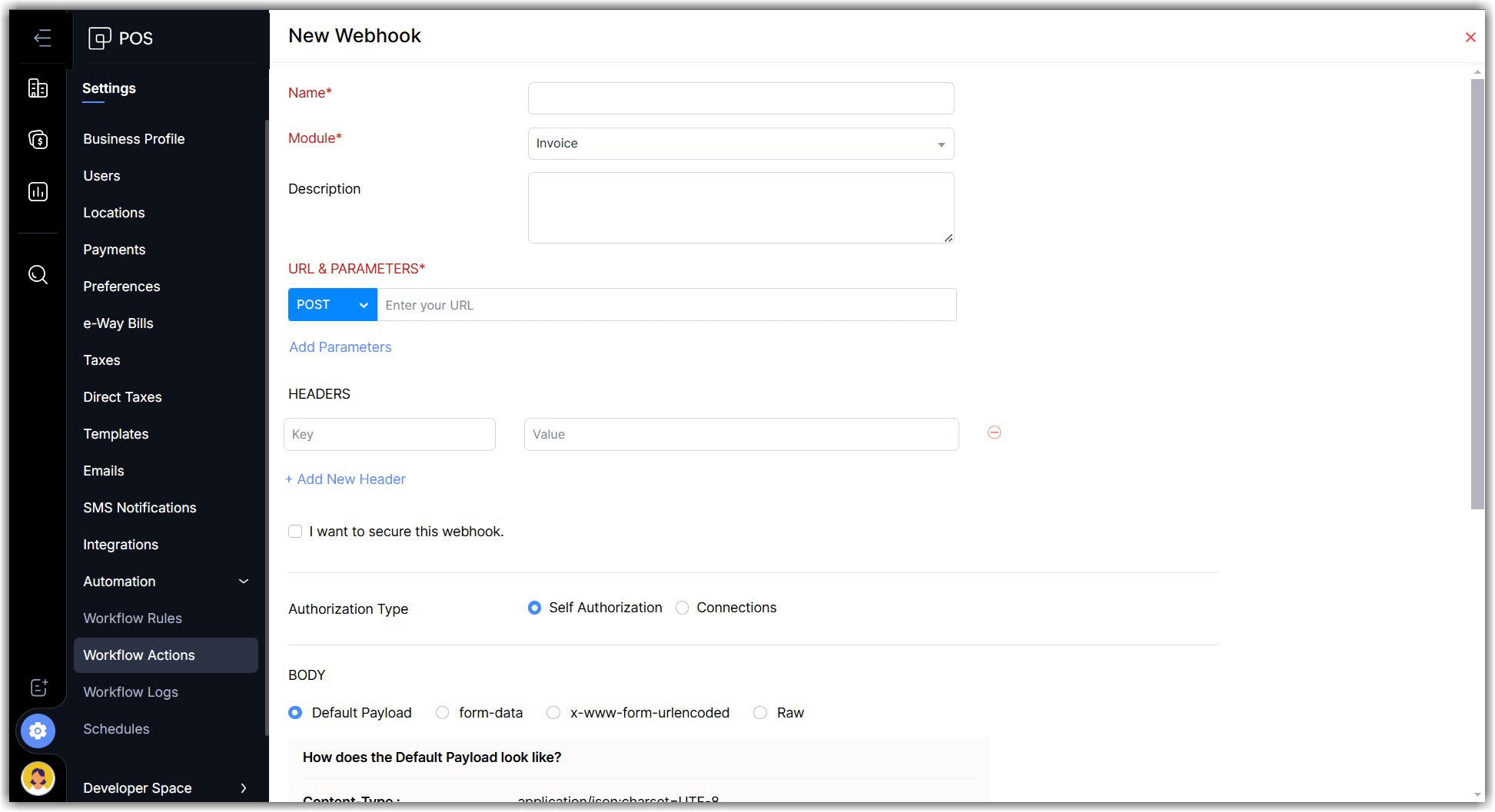Open the coin/sales icon in the left rail
Screen dimensions: 1495x812
coord(38,140)
